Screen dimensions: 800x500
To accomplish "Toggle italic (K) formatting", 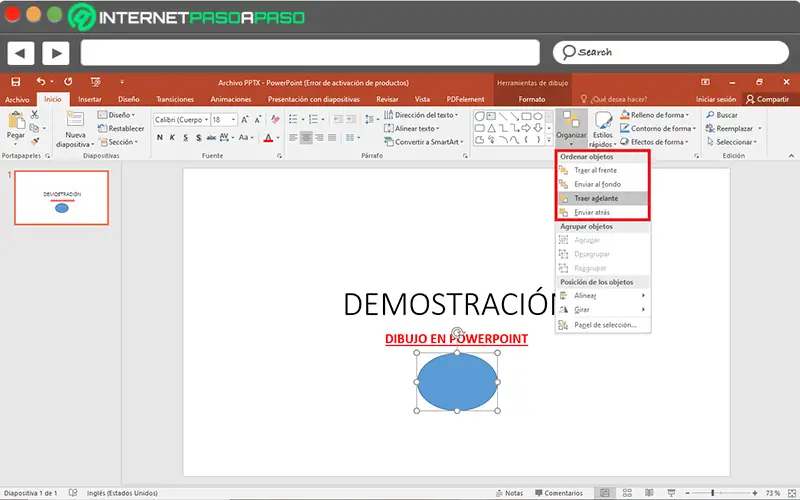I will (x=174, y=138).
